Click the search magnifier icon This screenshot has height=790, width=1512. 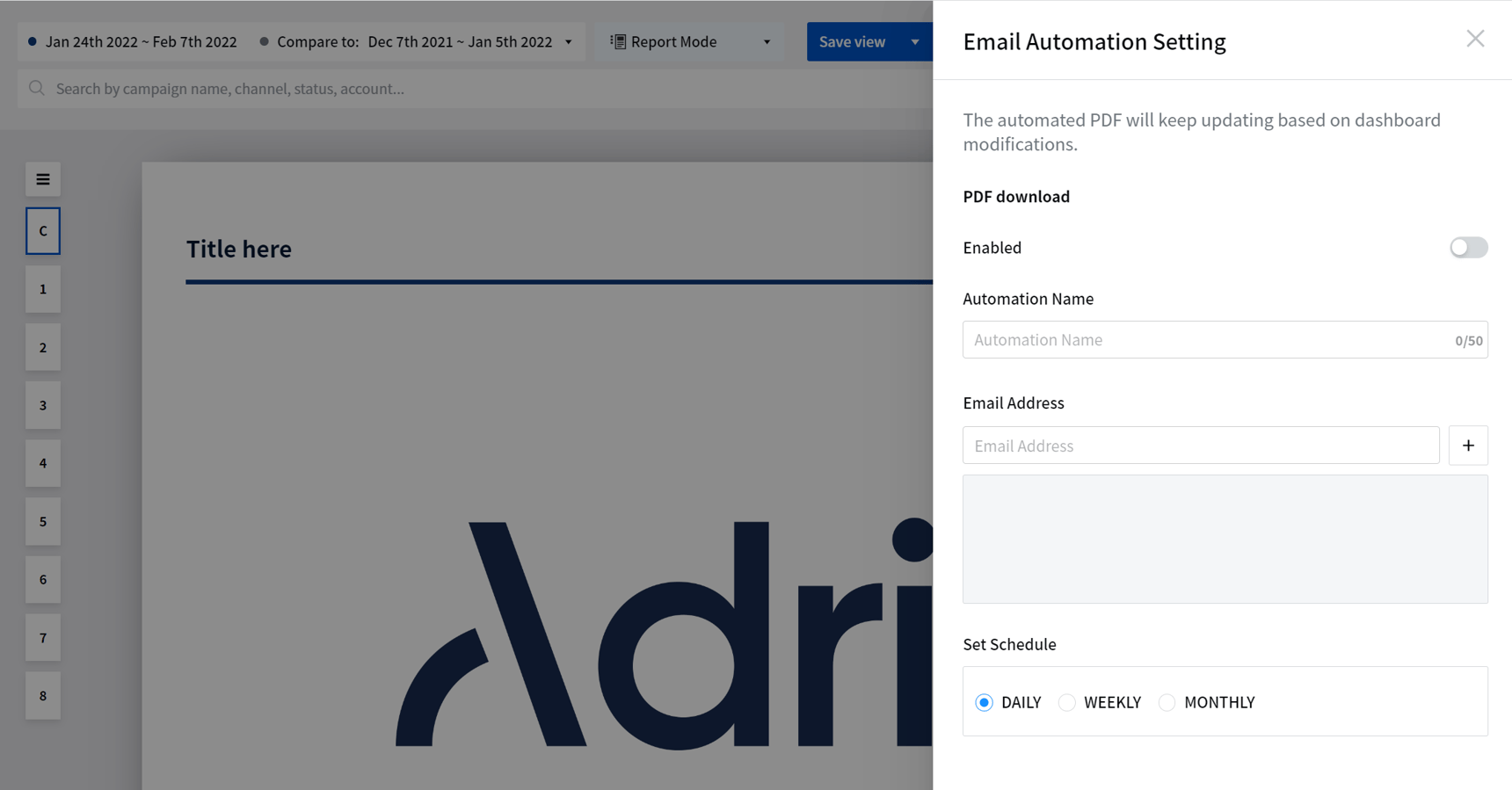tap(37, 88)
